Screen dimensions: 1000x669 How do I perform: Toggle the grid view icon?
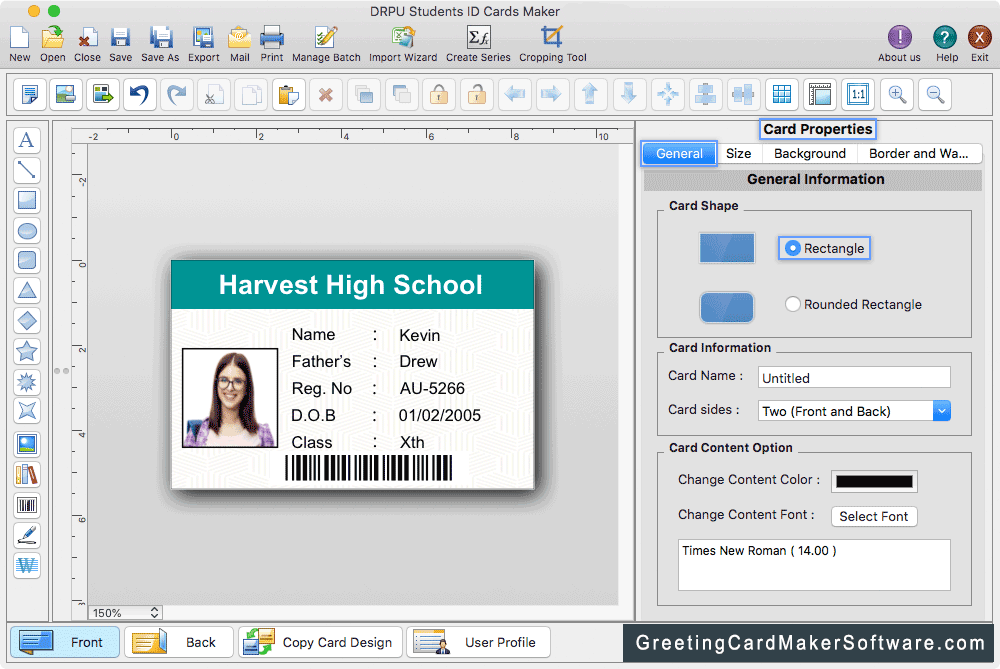[782, 95]
